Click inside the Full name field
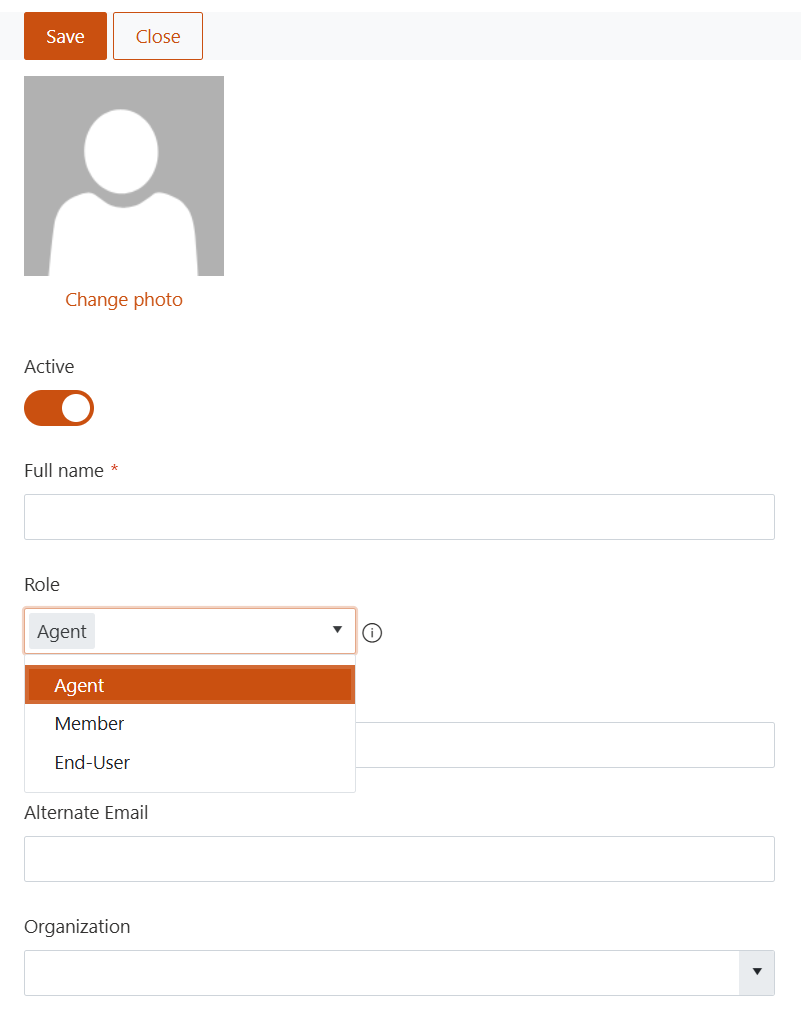Screen dimensions: 801x1019 tap(399, 517)
